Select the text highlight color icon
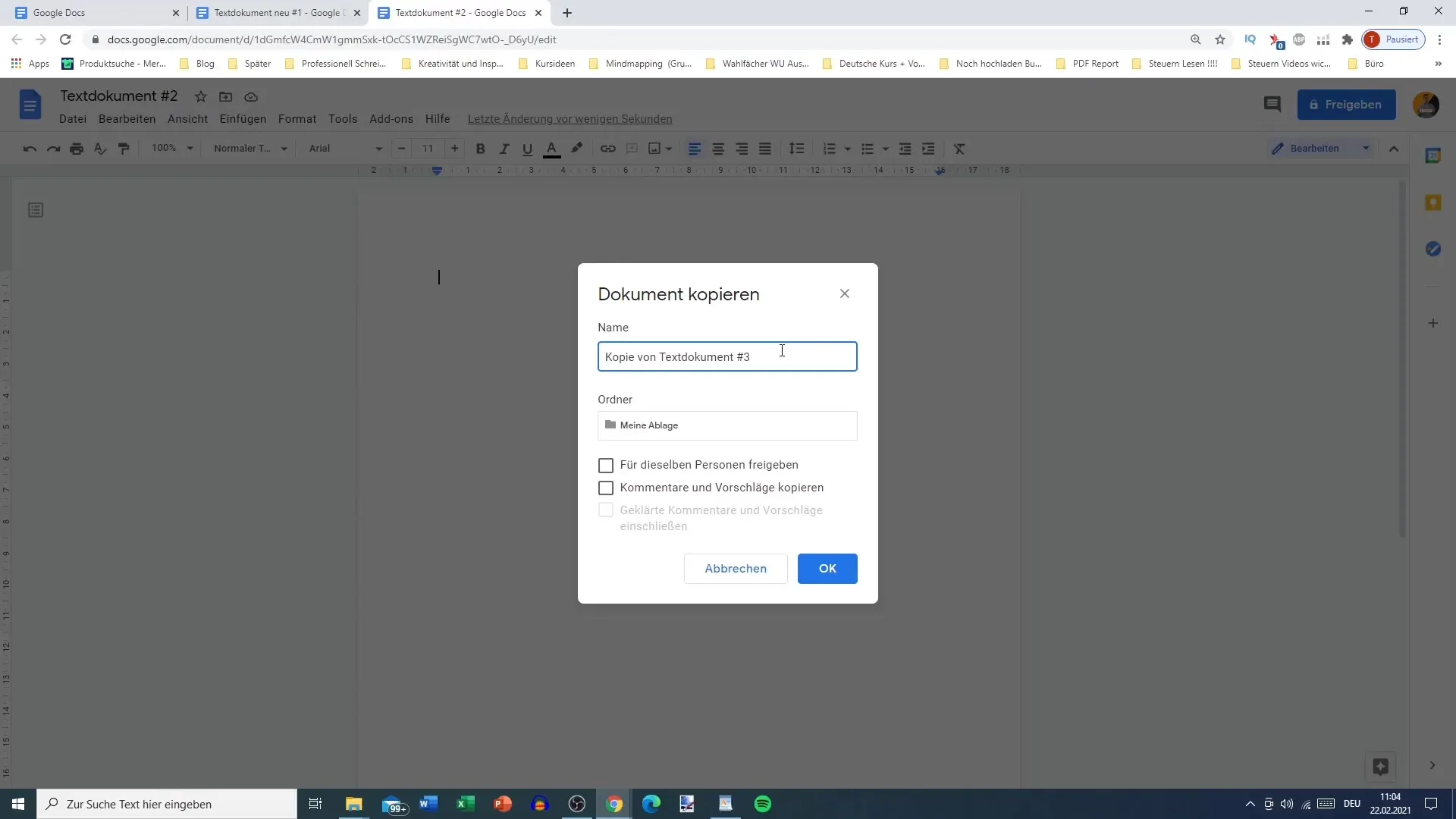The height and width of the screenshot is (819, 1456). pos(577,148)
